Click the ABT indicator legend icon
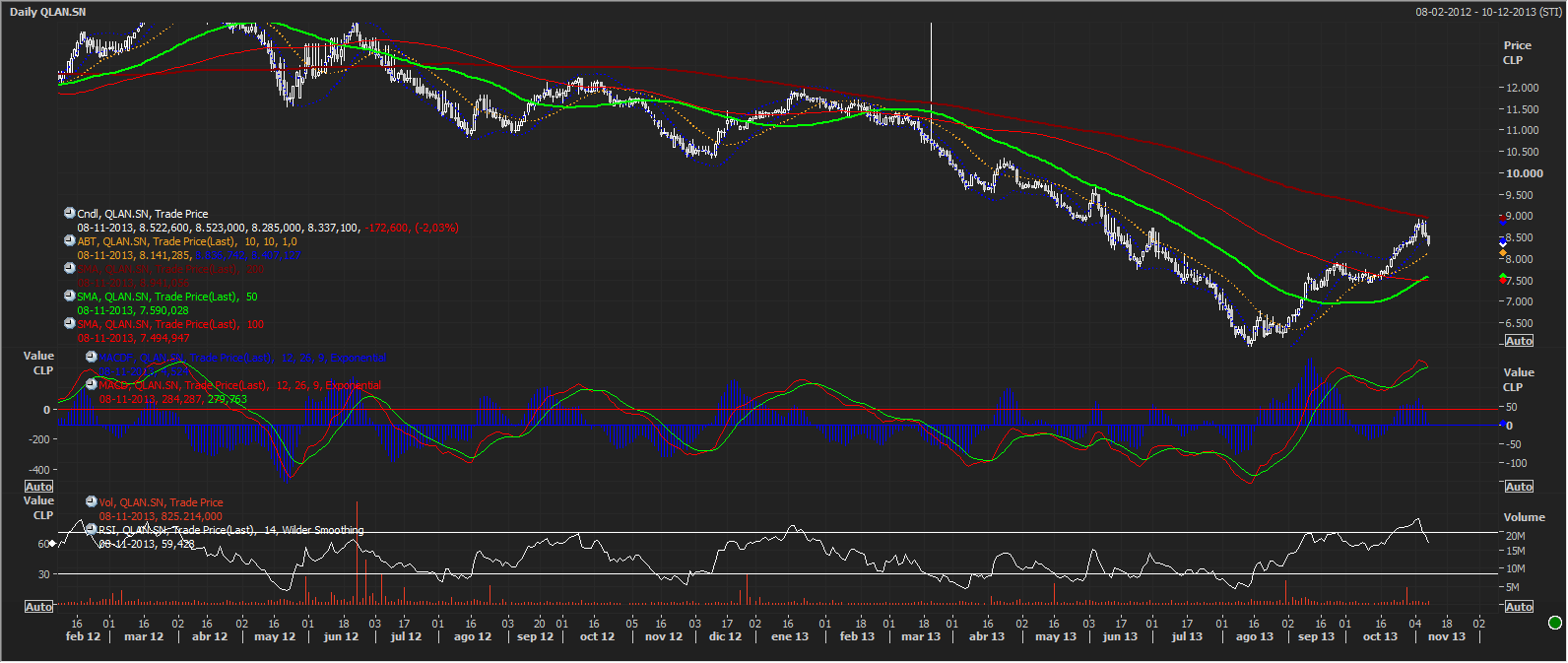Viewport: 1568px width, 663px height. 70,240
